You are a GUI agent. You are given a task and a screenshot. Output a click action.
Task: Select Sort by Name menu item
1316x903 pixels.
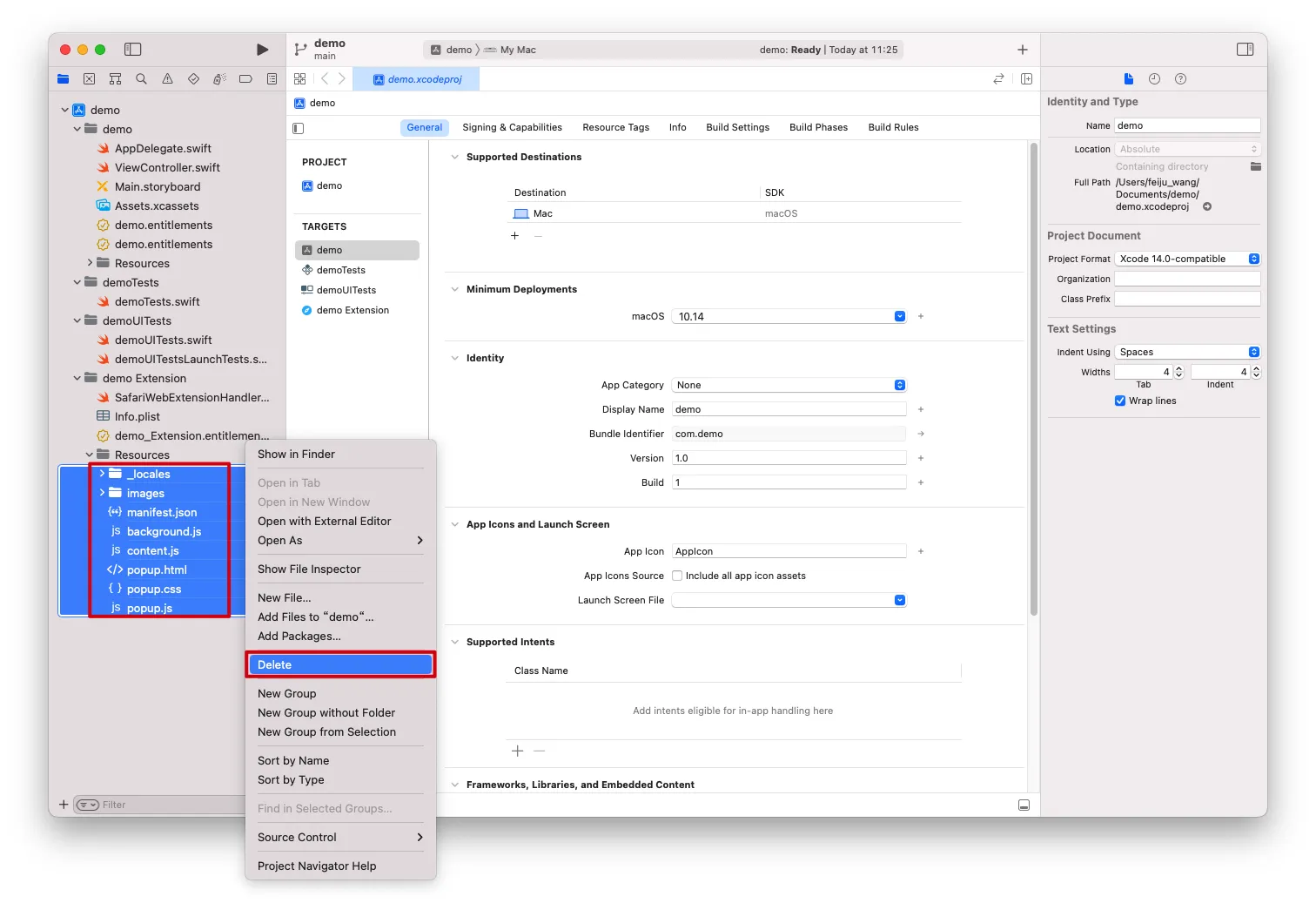[340, 761]
